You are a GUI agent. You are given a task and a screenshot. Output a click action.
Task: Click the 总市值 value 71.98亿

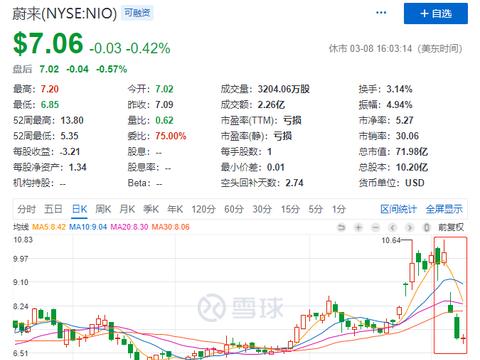coord(412,152)
